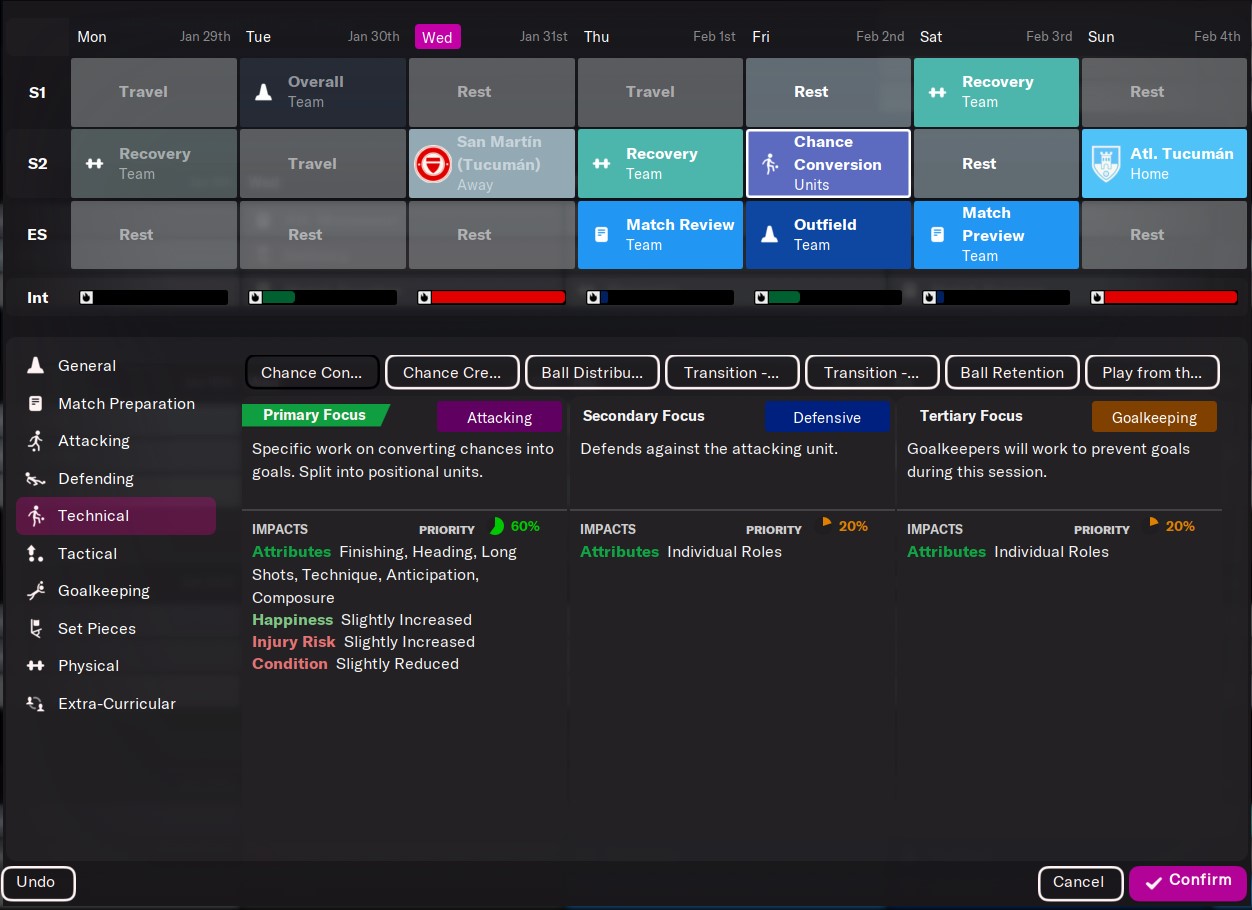This screenshot has height=910, width=1252.
Task: Click the sliding tackle icon beside Defending
Action: [x=36, y=479]
